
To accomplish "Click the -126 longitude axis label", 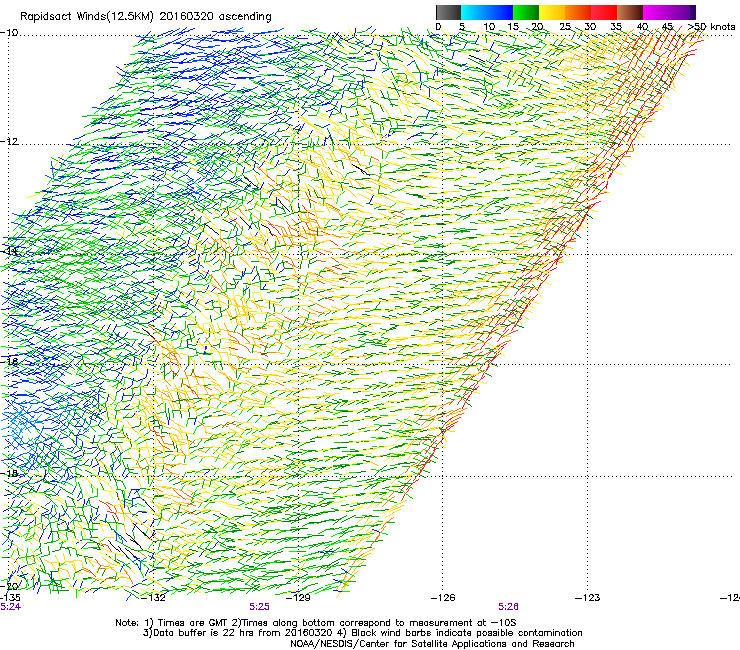I will (443, 598).
